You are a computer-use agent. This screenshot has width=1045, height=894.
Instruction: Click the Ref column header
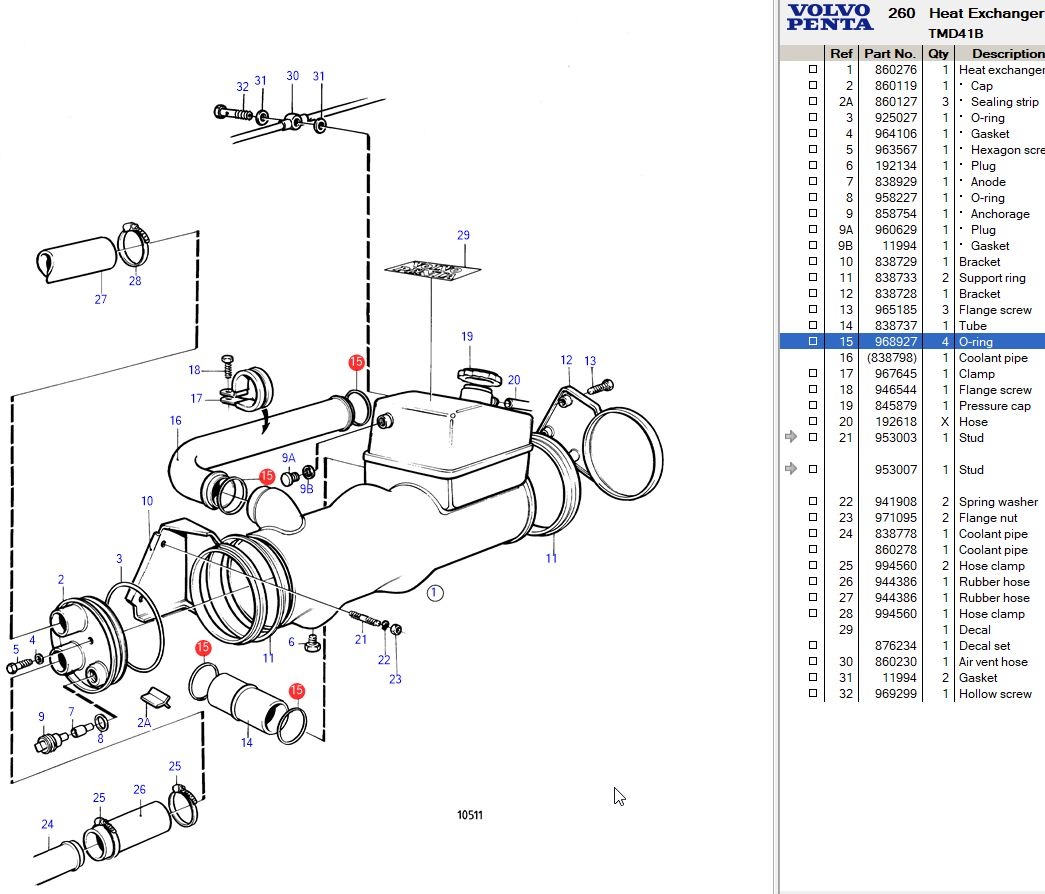(841, 53)
